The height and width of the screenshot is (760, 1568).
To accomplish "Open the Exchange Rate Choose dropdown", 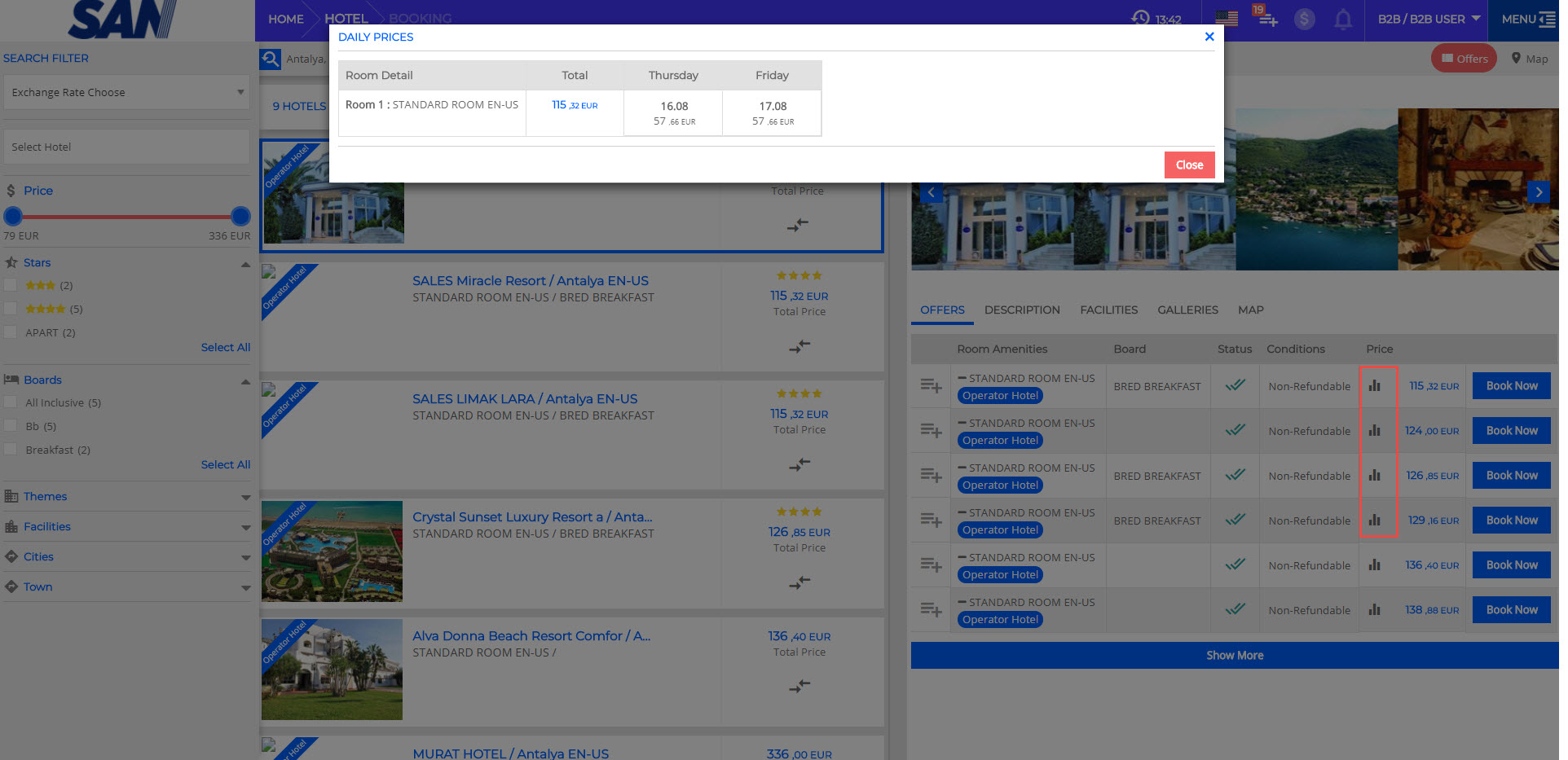I will click(x=126, y=93).
